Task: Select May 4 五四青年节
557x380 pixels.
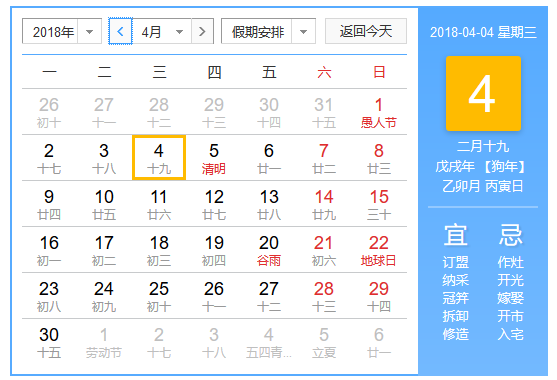Action: pyautogui.click(x=269, y=342)
